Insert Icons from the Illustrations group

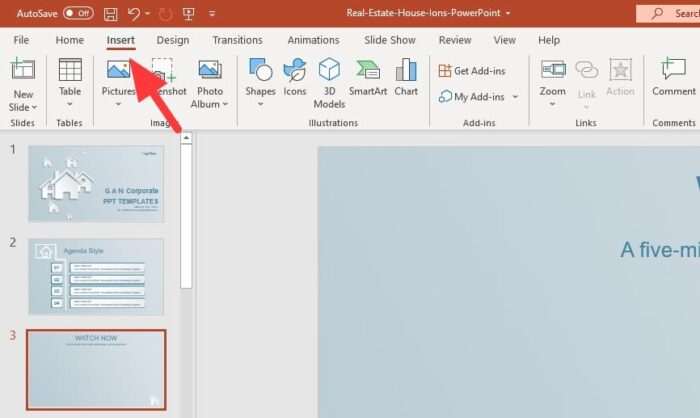point(295,76)
